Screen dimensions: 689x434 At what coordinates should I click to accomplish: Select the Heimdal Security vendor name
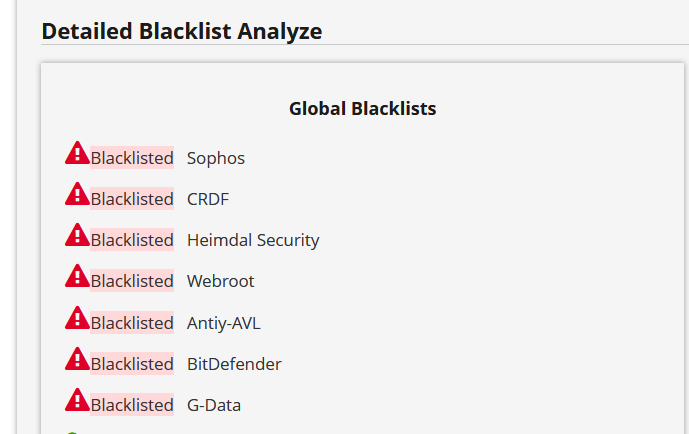pyautogui.click(x=253, y=240)
